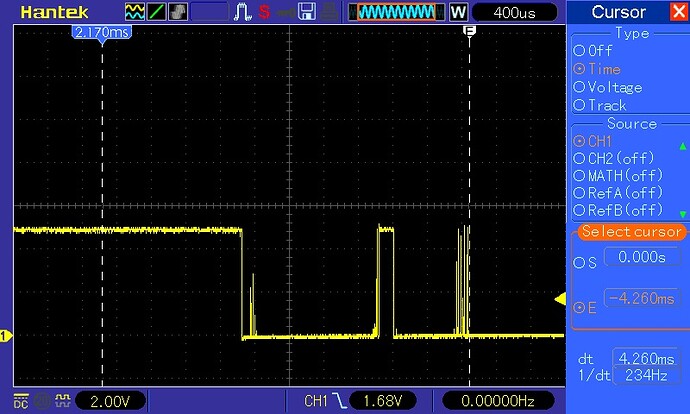This screenshot has width=690, height=414.
Task: Click the grayed key lock icon
Action: pos(286,13)
